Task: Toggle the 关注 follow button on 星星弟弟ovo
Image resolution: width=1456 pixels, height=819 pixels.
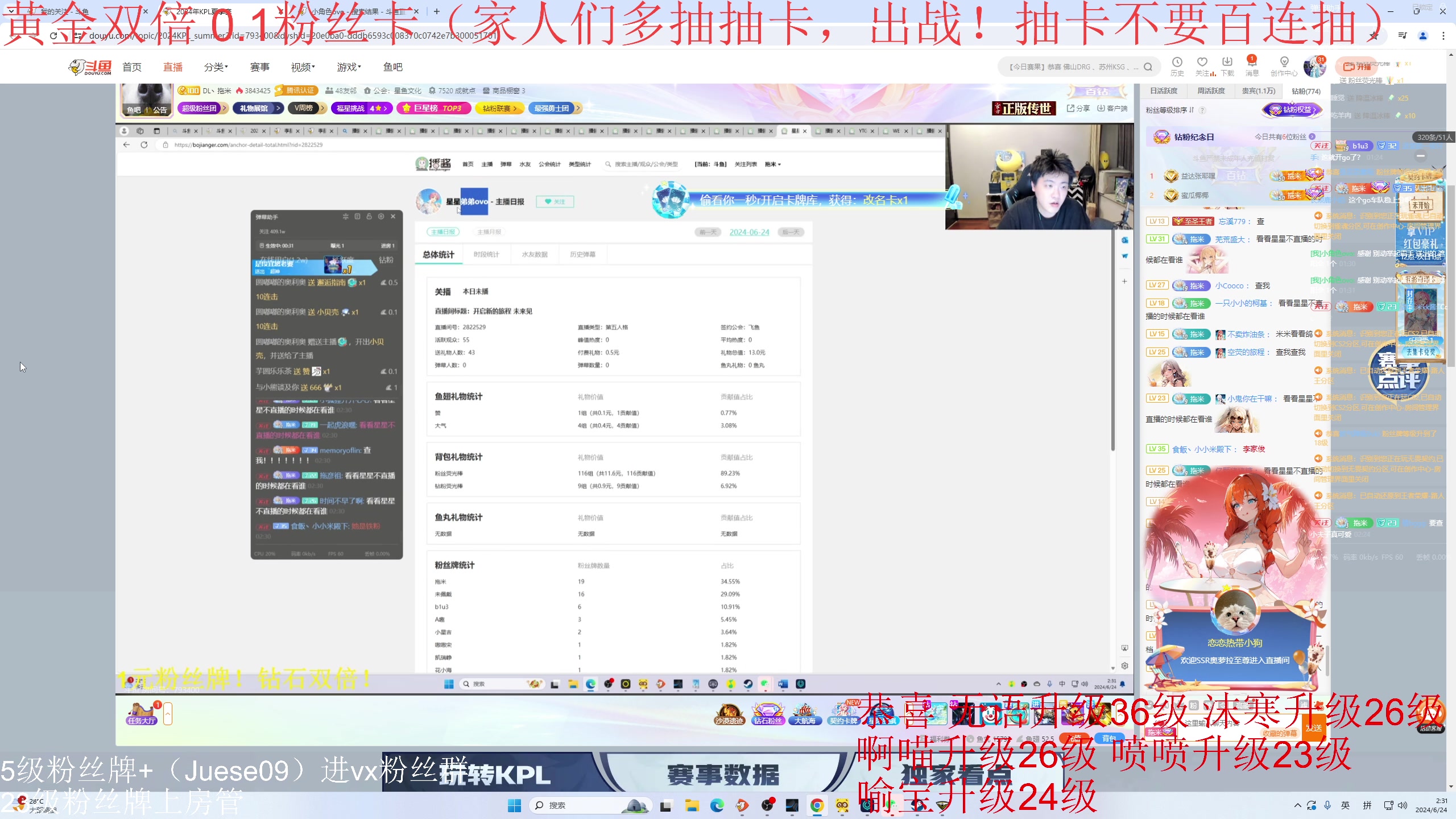Action: [x=555, y=201]
